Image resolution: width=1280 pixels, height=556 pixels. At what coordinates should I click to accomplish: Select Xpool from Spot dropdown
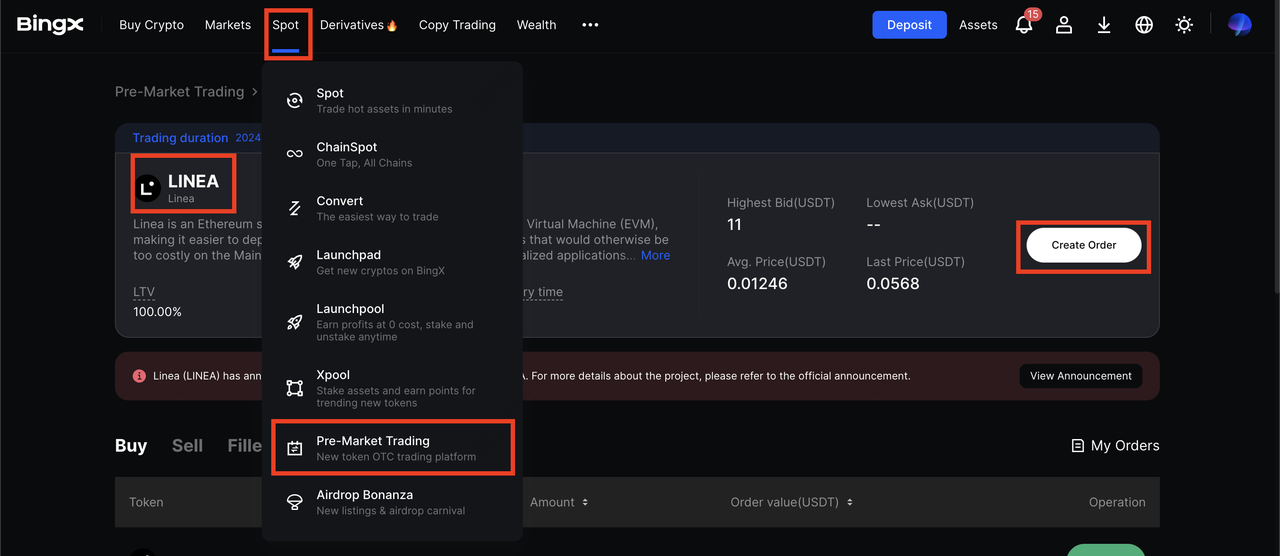coord(392,388)
